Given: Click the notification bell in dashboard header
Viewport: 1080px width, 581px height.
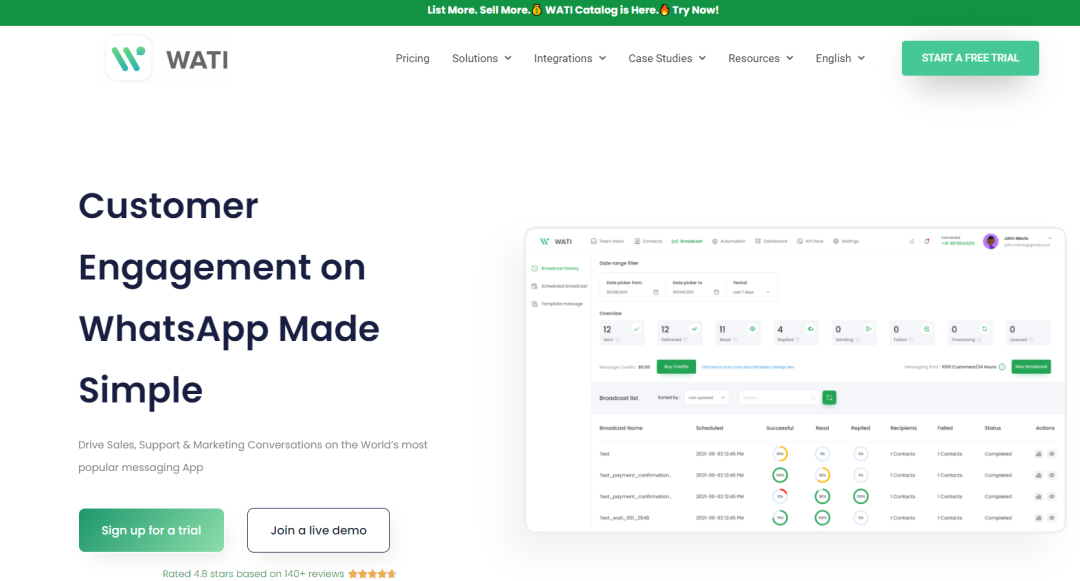Looking at the screenshot, I should point(926,242).
